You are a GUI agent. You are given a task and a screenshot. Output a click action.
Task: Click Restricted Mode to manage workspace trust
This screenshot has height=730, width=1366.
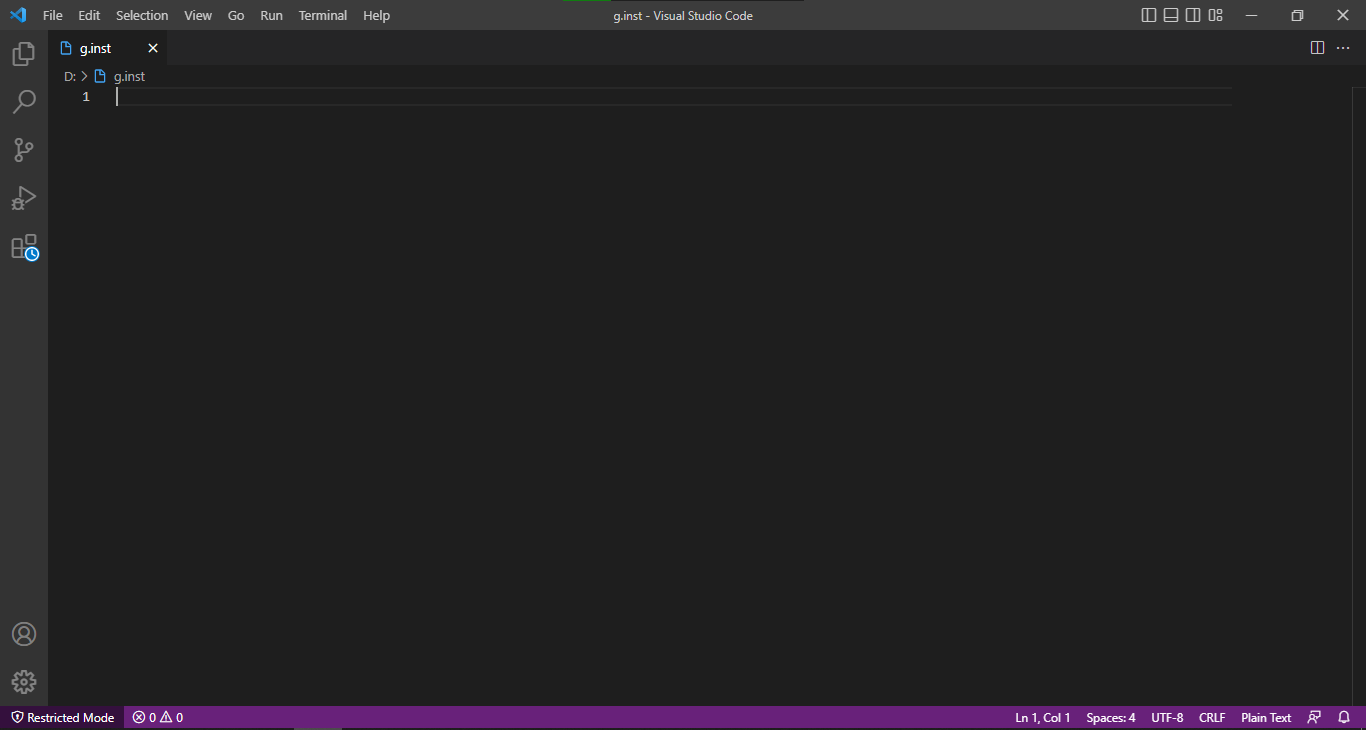point(62,717)
